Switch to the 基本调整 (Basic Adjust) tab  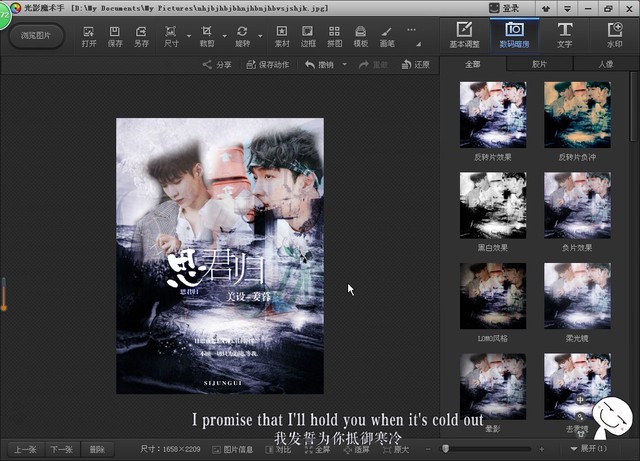[465, 36]
